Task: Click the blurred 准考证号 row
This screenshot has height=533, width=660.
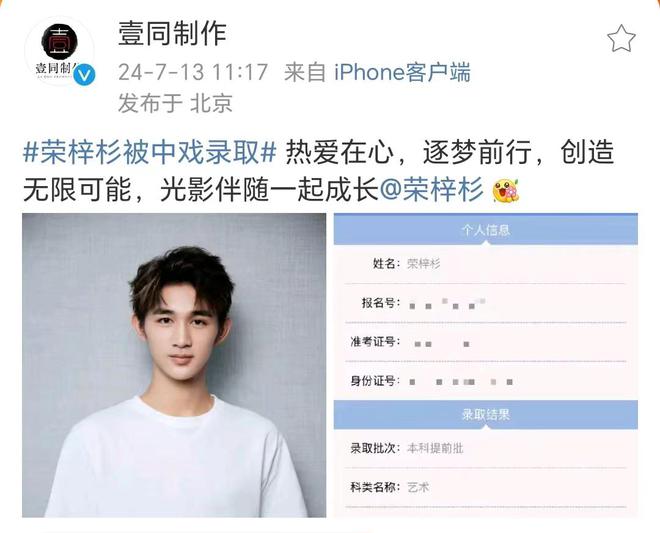Action: point(486,342)
